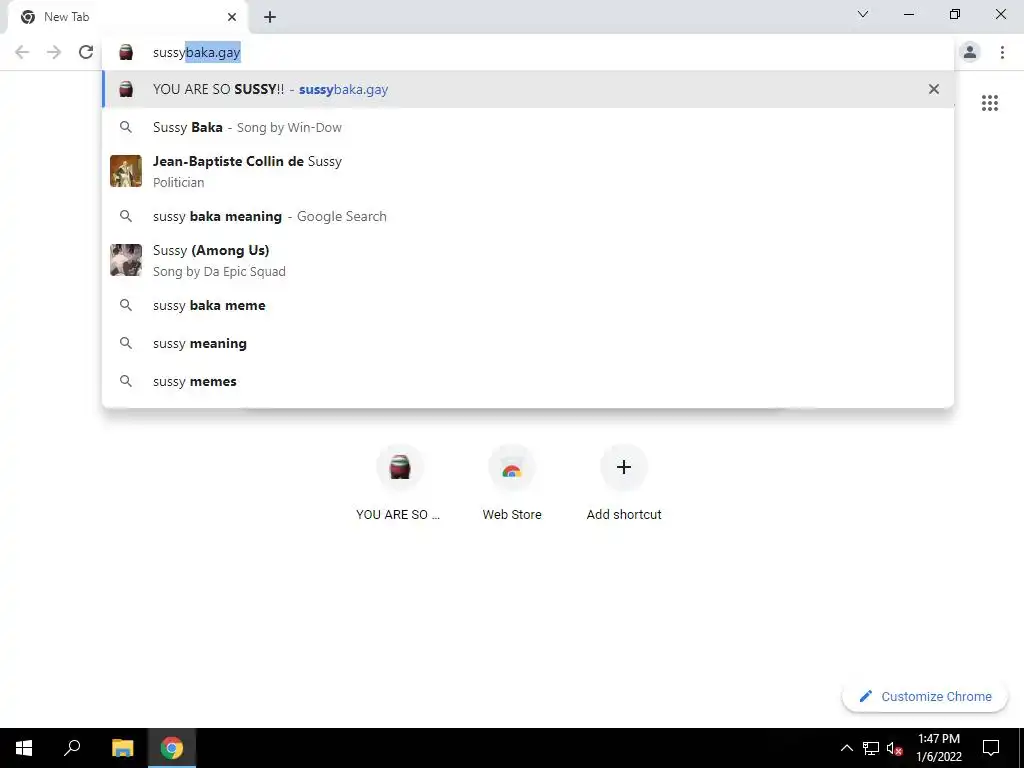Click magnifier icon beside Sussy Baka song

pos(126,127)
